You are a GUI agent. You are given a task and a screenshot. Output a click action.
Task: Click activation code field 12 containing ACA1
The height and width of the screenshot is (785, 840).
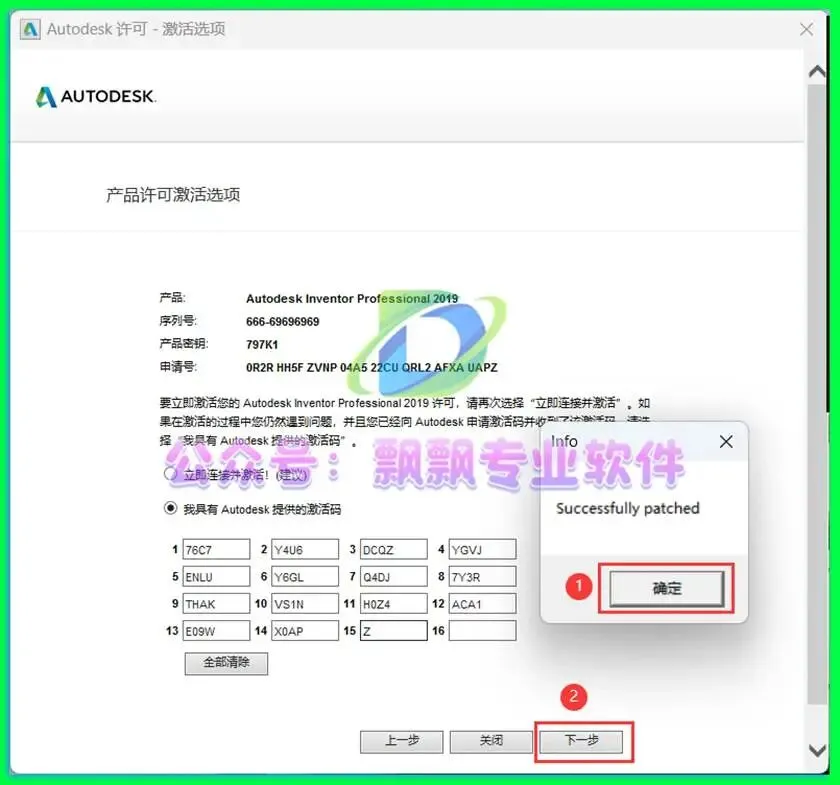(x=483, y=603)
